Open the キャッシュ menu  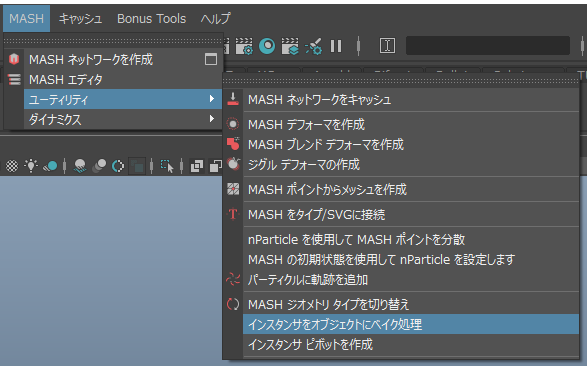tap(80, 18)
